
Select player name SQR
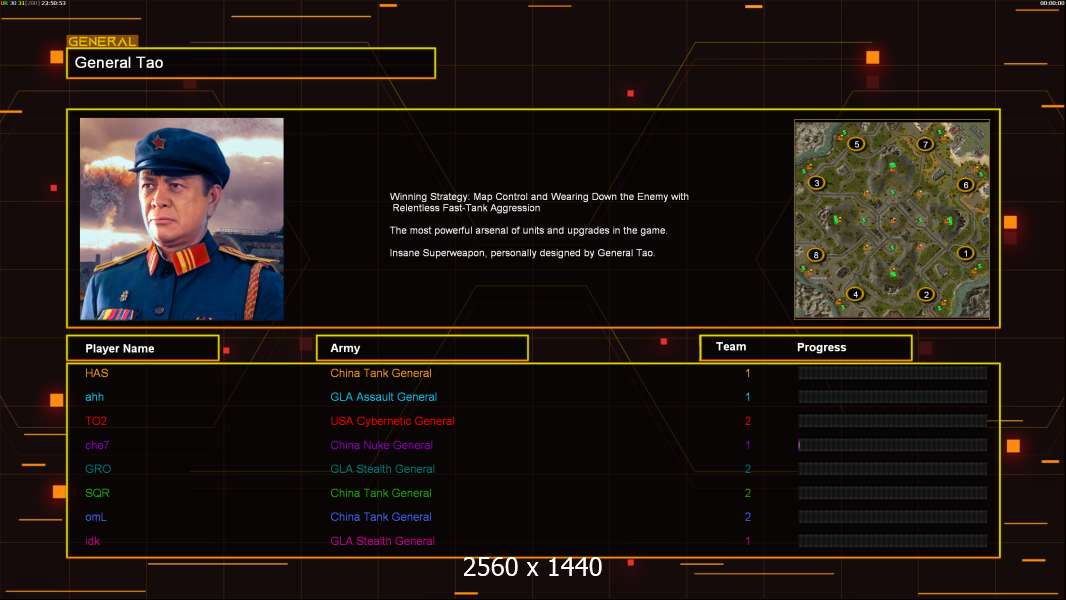coord(97,493)
